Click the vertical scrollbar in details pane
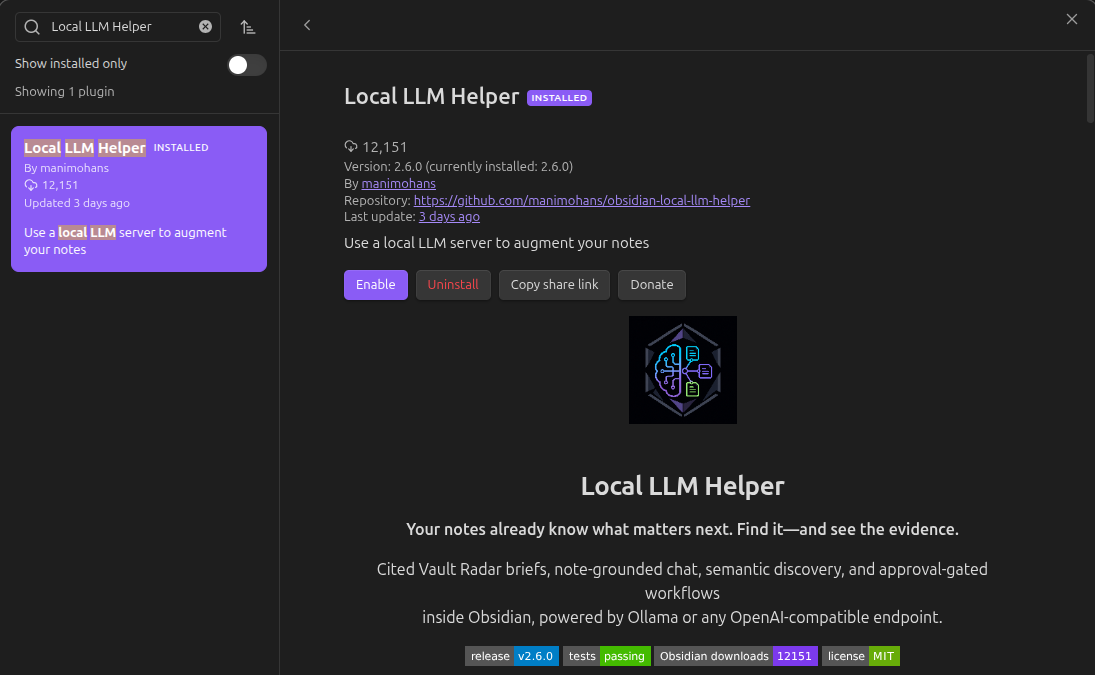This screenshot has width=1095, height=675. pyautogui.click(x=1090, y=89)
